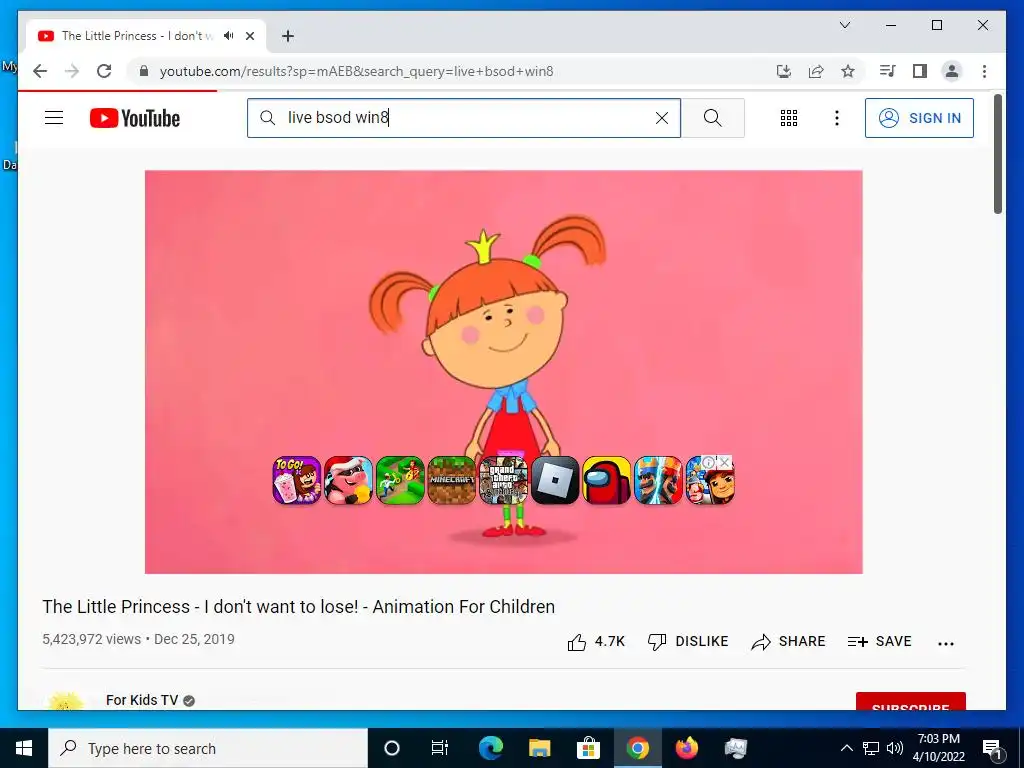Open the For Kids TV channel link
Viewport: 1024px width, 768px height.
tap(142, 700)
